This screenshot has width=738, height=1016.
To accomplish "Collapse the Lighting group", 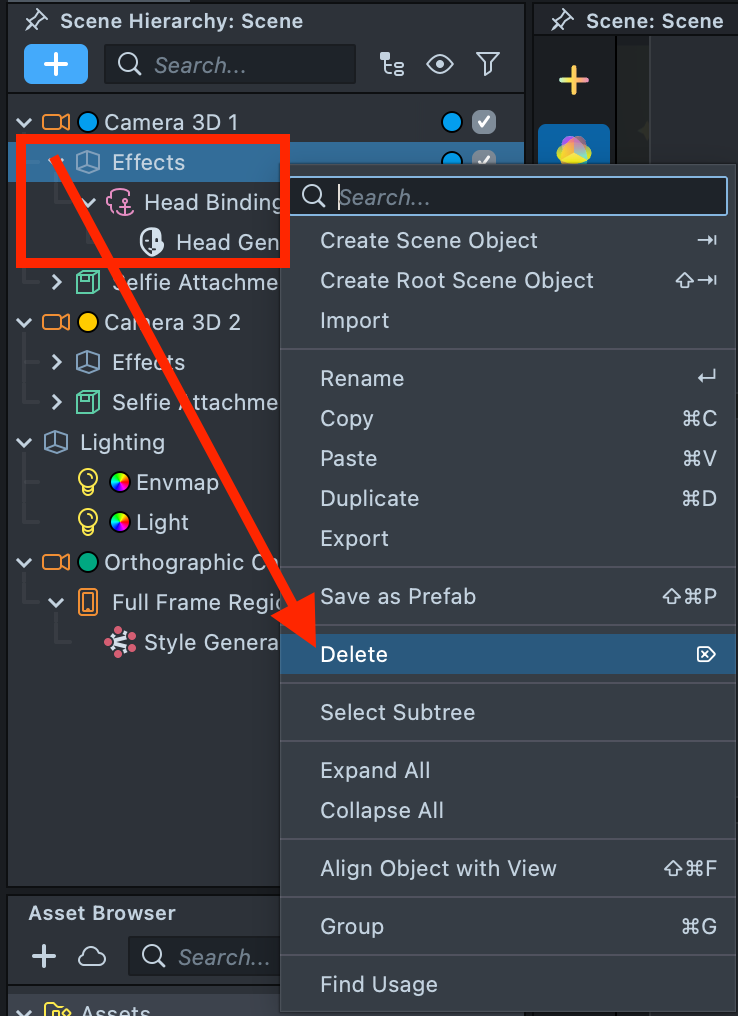I will (x=24, y=443).
